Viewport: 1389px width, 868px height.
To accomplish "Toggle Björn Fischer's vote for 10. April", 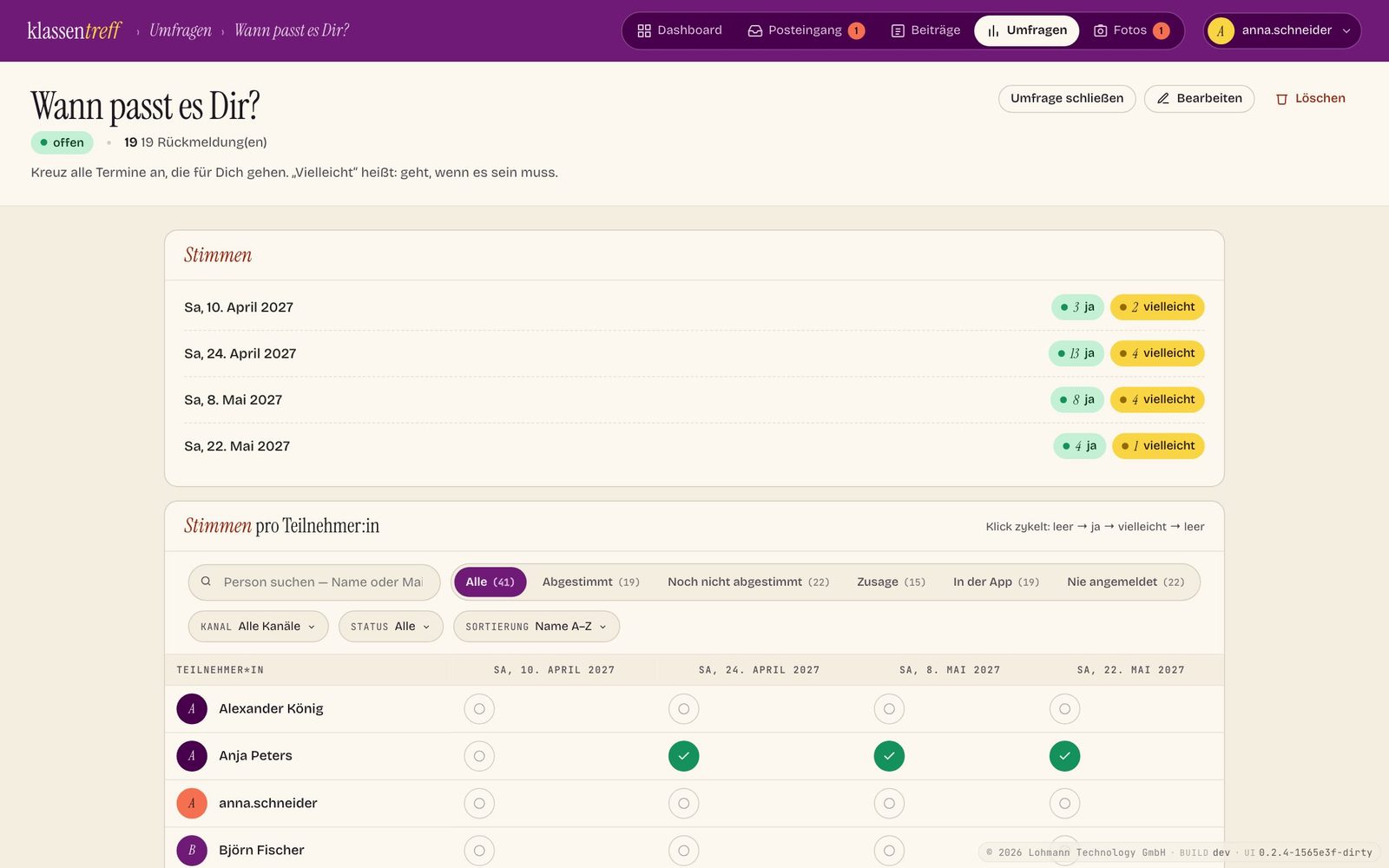I will coord(479,850).
